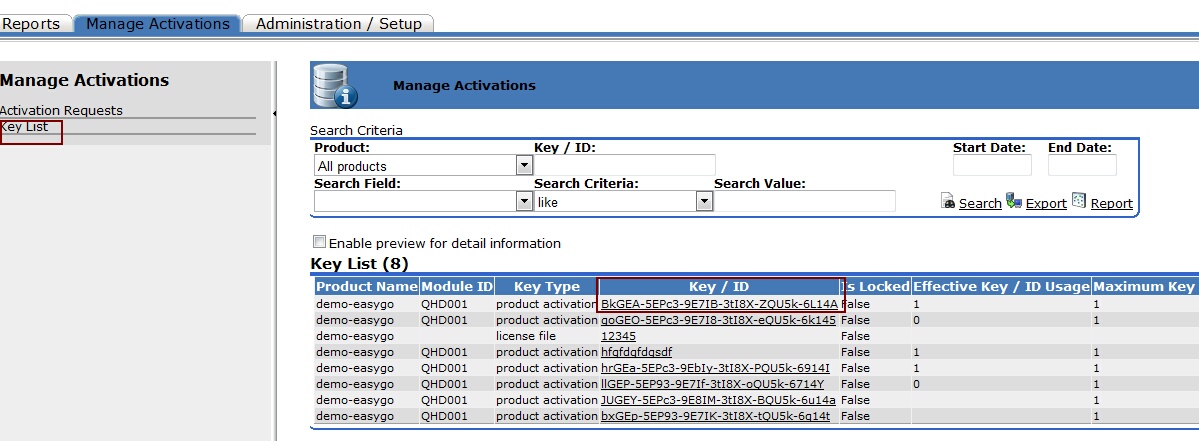Click the Report icon
This screenshot has height=441, width=1199.
pos(1079,201)
